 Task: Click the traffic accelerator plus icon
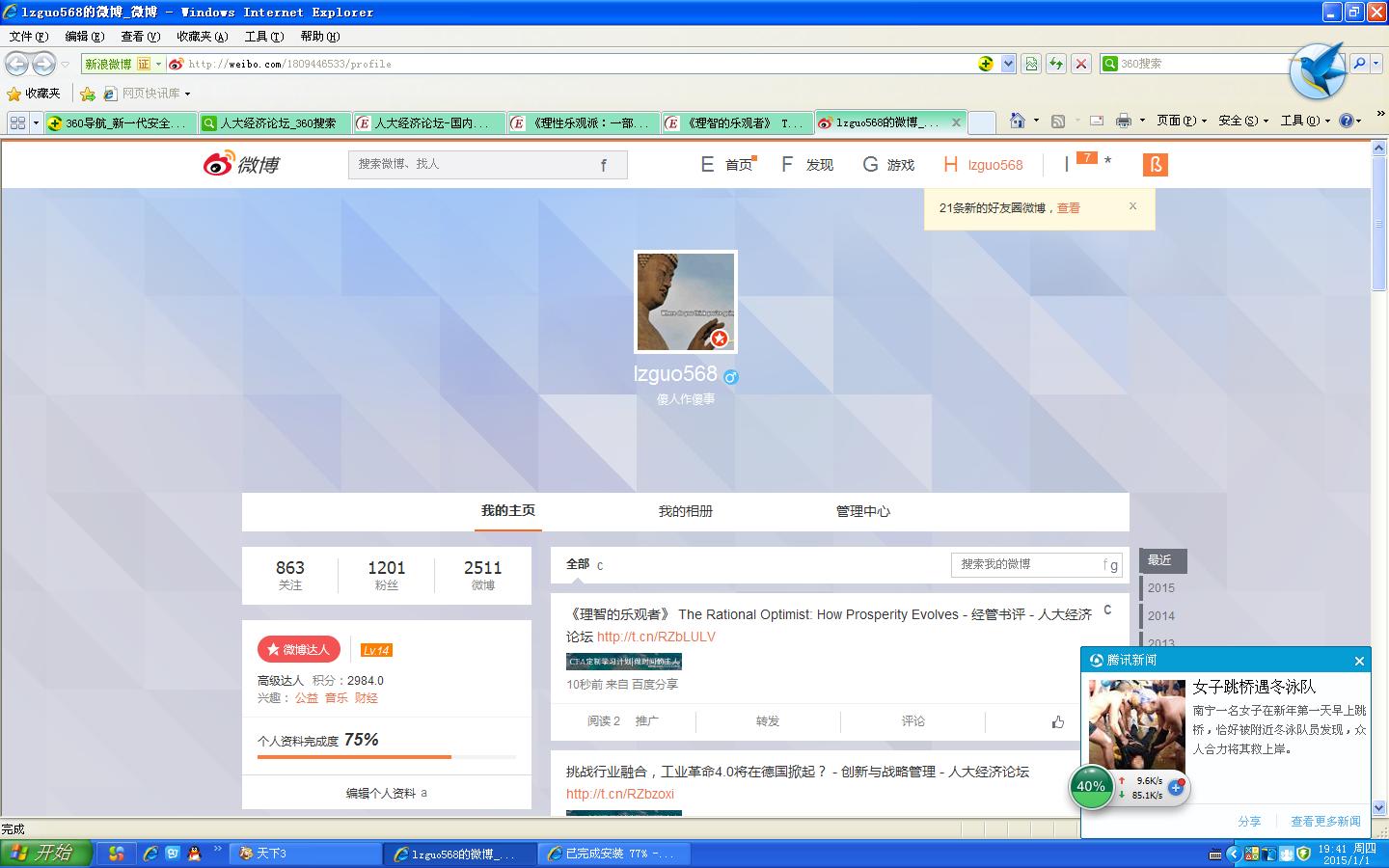(x=1176, y=788)
